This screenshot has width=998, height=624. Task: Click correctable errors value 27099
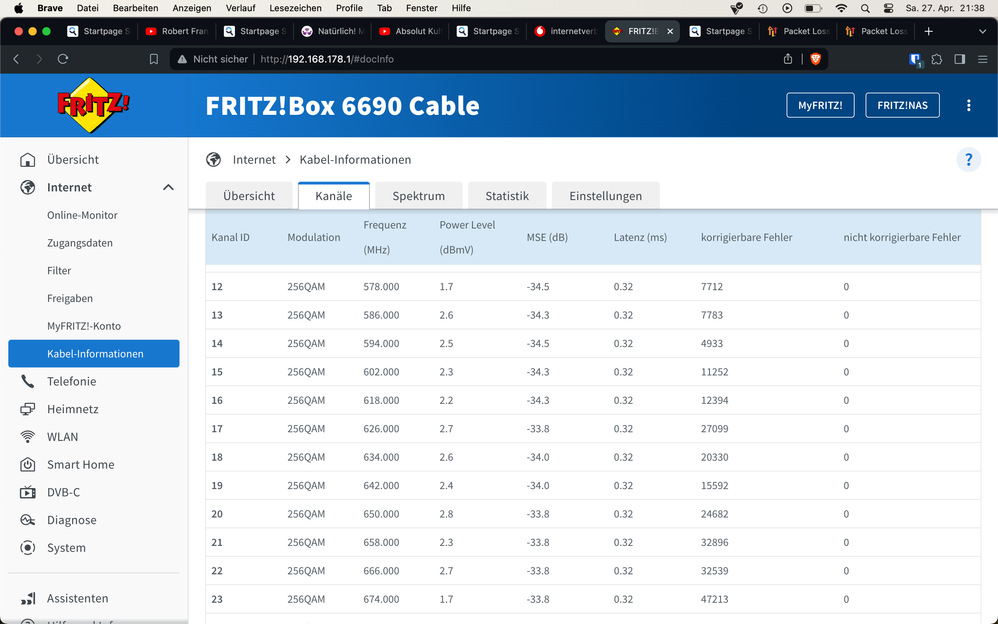pos(714,429)
